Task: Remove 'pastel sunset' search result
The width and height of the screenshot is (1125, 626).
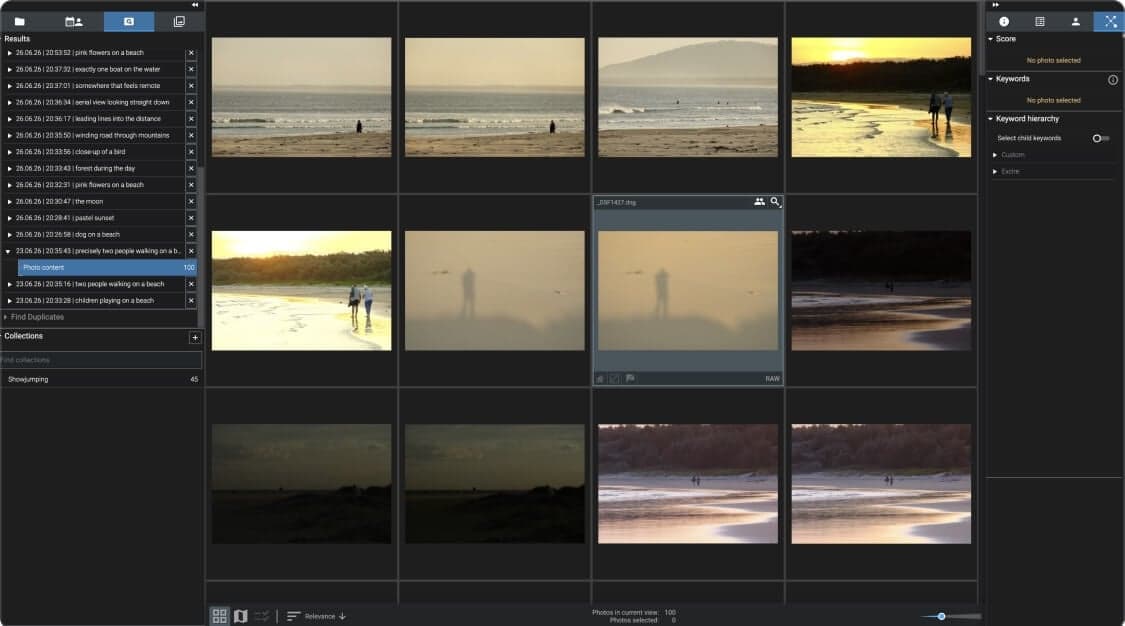Action: (x=191, y=218)
